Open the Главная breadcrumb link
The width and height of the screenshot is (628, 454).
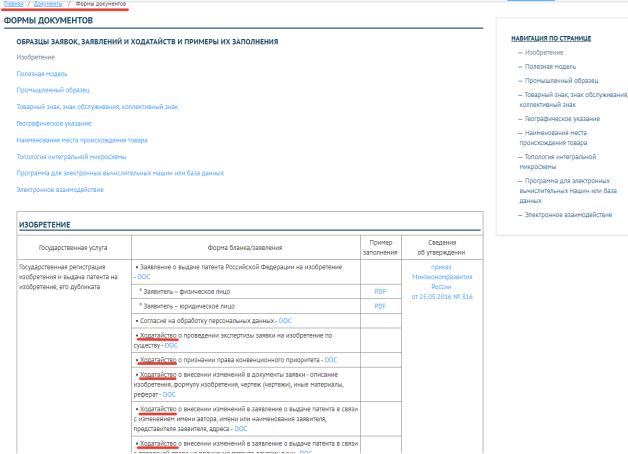[x=13, y=3]
